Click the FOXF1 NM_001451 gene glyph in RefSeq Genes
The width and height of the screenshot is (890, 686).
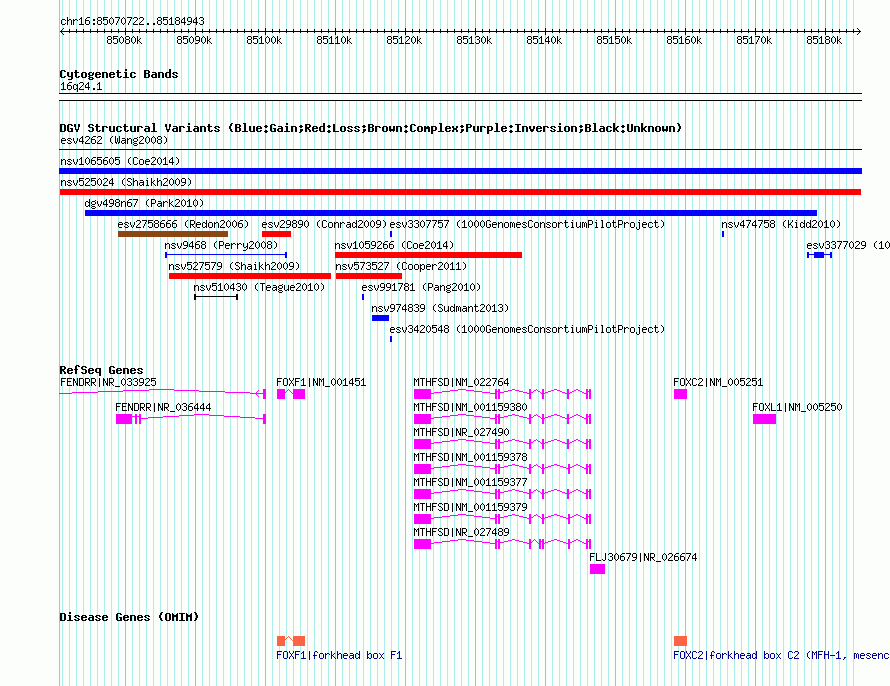click(291, 394)
